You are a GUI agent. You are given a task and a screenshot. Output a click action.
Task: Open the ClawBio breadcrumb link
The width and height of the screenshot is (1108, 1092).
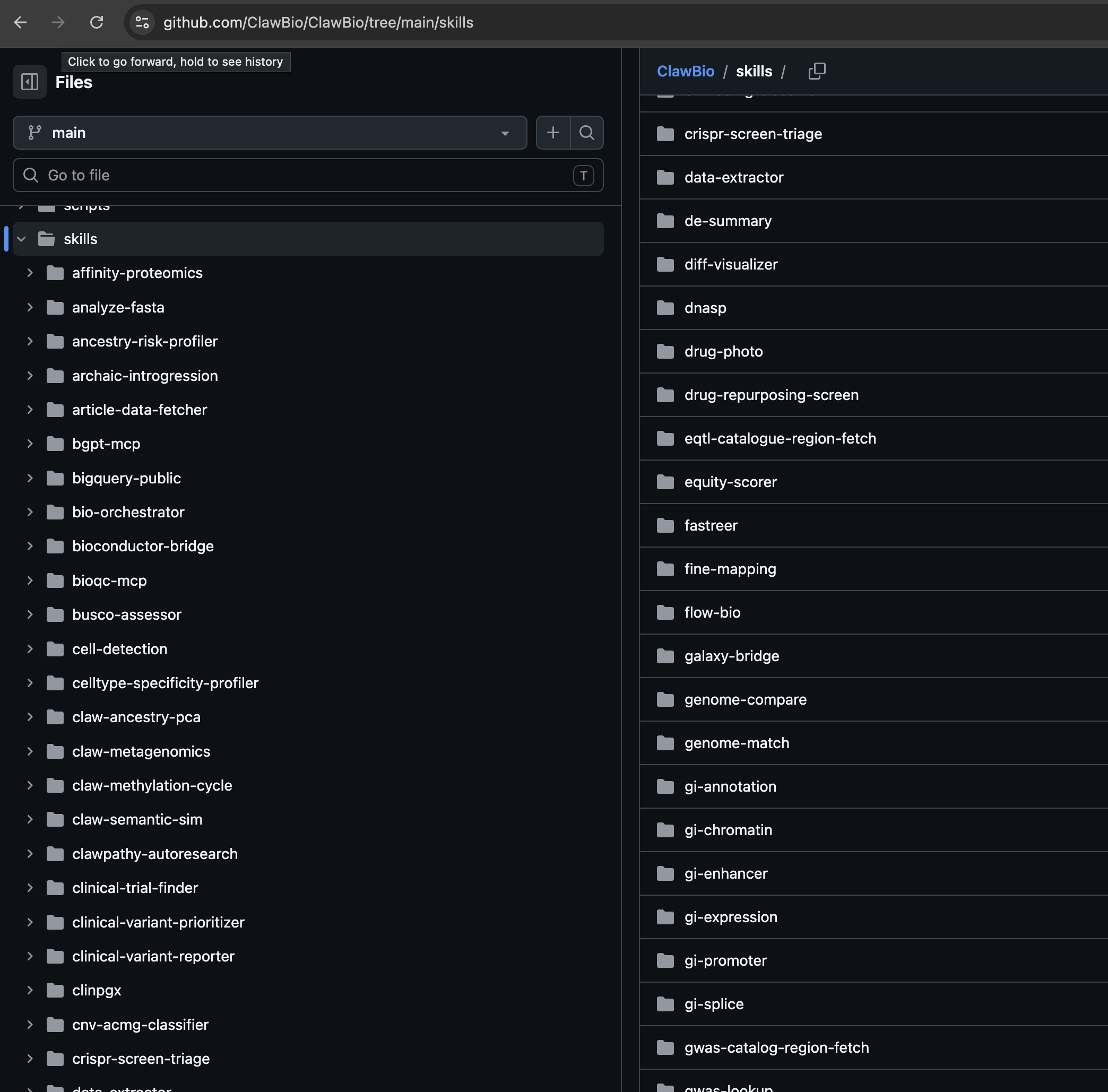click(685, 71)
